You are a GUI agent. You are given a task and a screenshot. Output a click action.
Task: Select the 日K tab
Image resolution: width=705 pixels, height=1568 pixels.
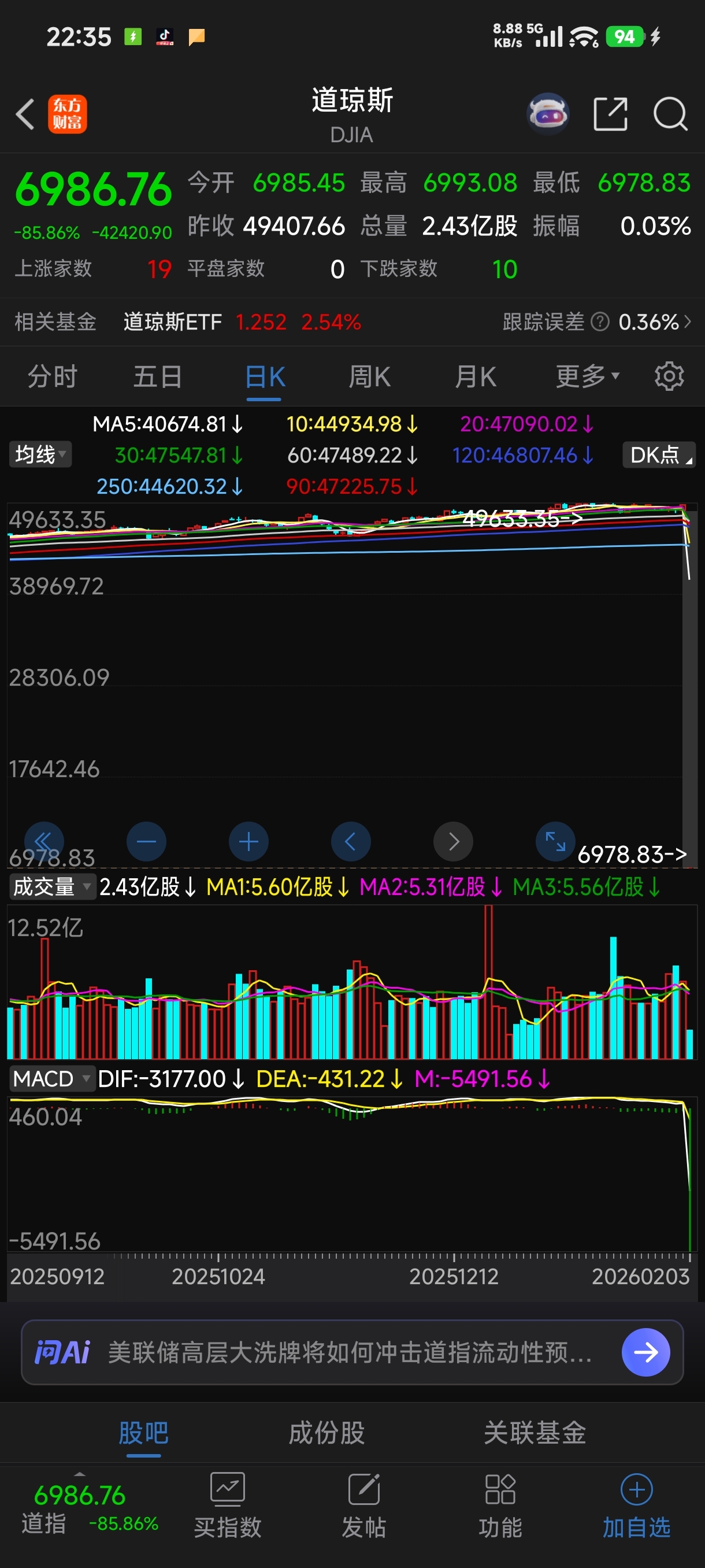tap(264, 376)
